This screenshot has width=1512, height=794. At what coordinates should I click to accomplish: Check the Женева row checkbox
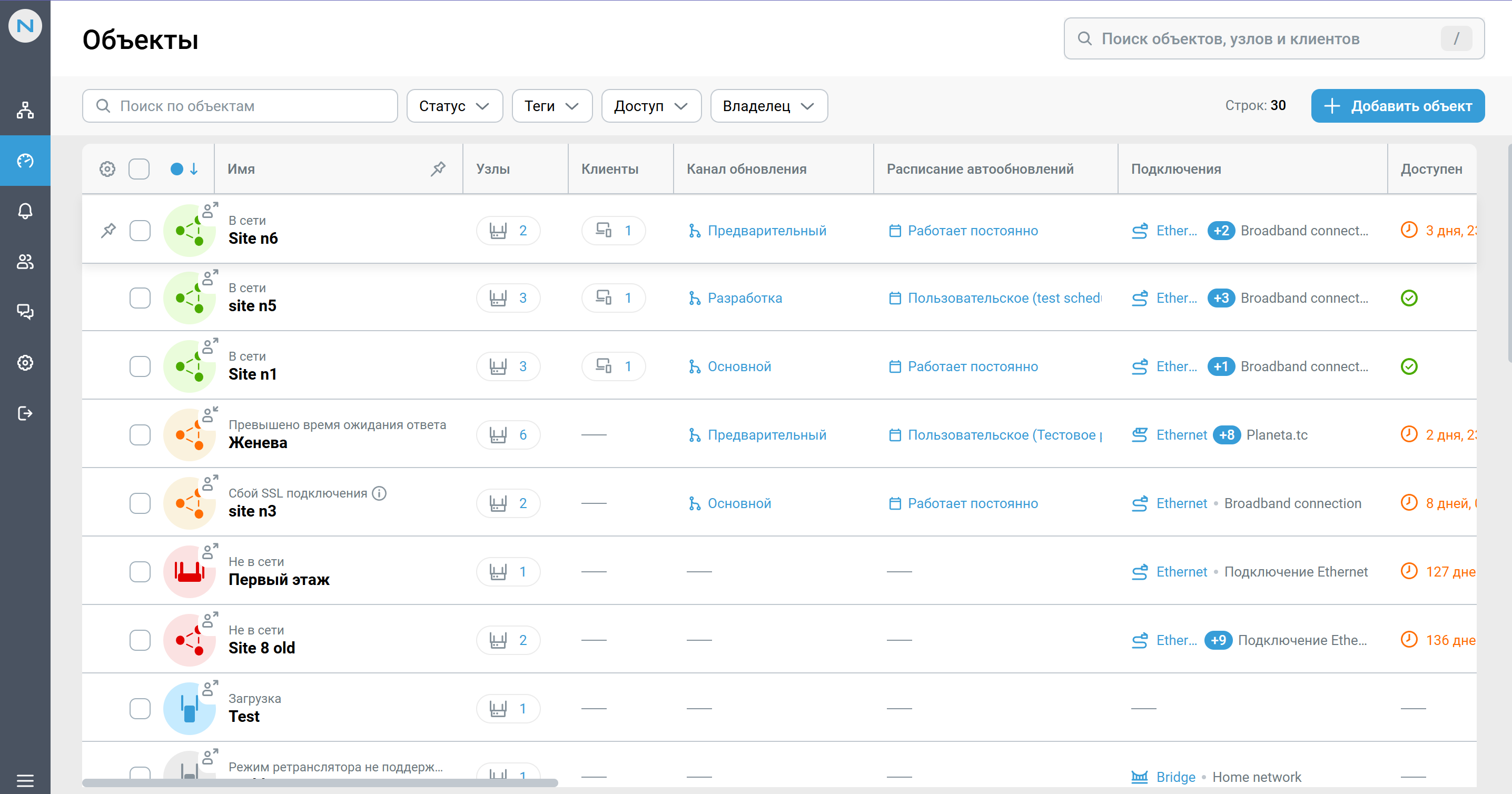(x=140, y=435)
